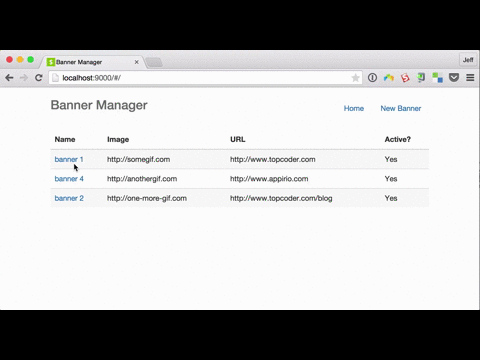Click the URL column header
This screenshot has width=480, height=360.
coord(238,139)
